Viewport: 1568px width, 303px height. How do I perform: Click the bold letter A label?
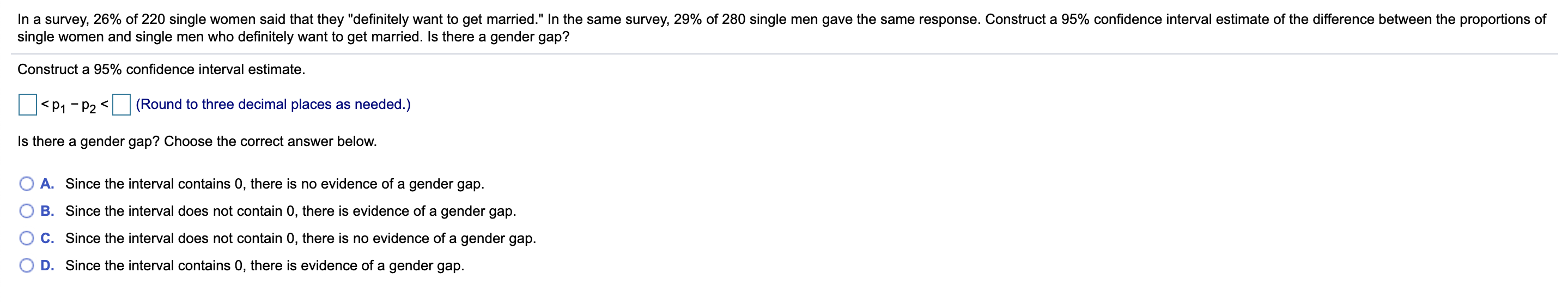pyautogui.click(x=47, y=184)
